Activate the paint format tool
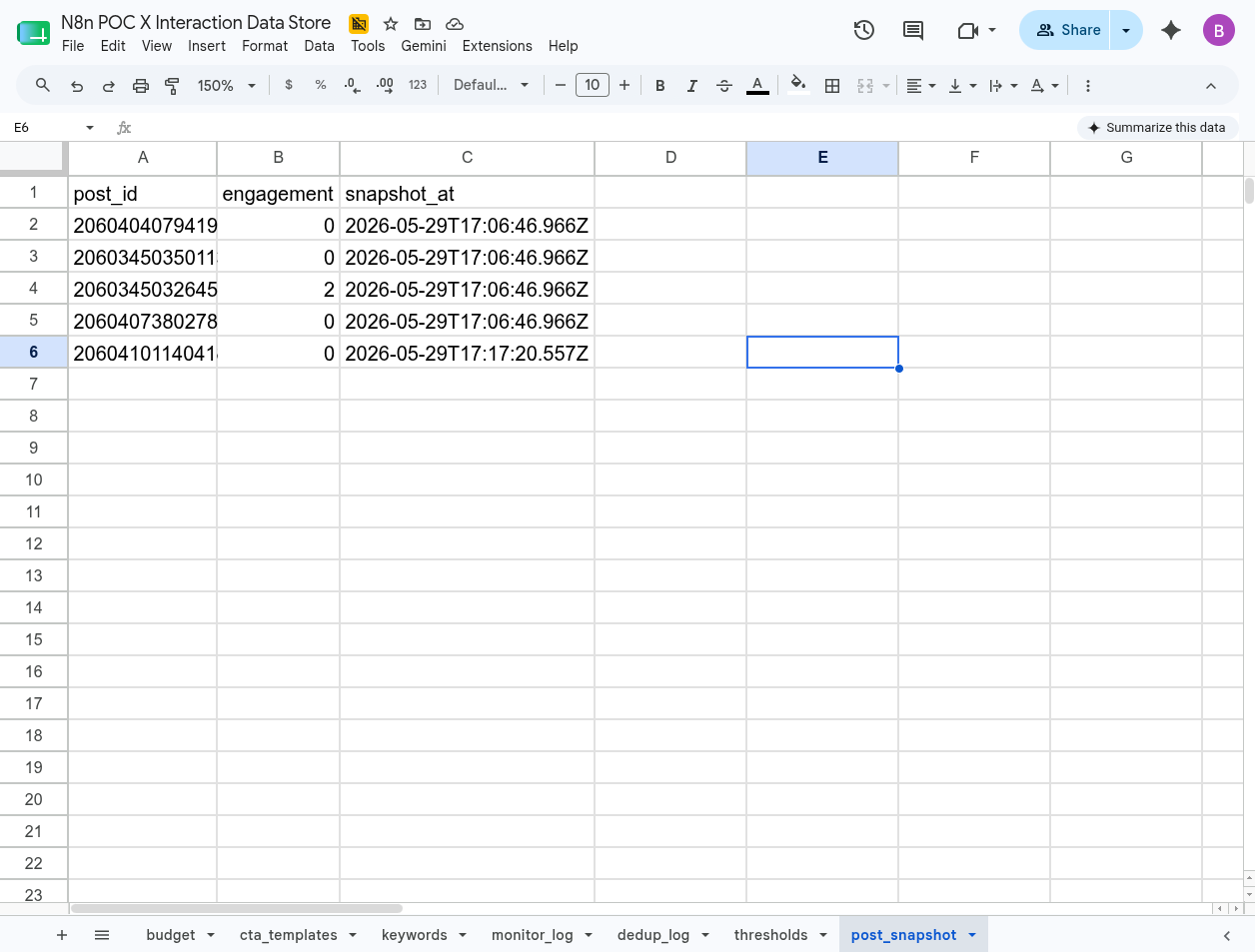Screen dimensions: 1255x952 (172, 86)
